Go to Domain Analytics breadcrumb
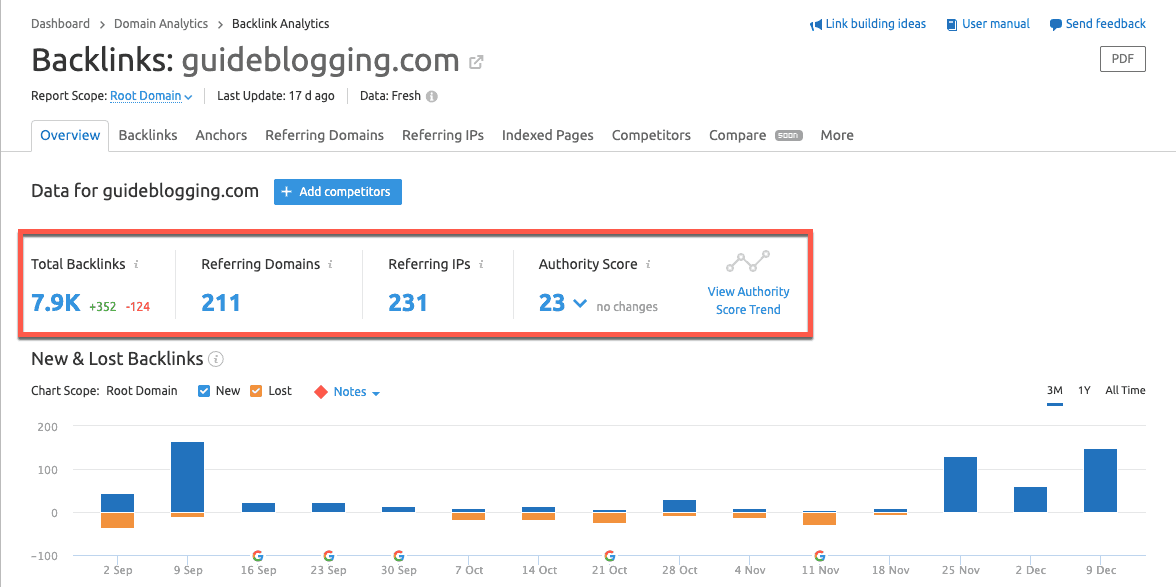The image size is (1176, 587). tap(161, 24)
